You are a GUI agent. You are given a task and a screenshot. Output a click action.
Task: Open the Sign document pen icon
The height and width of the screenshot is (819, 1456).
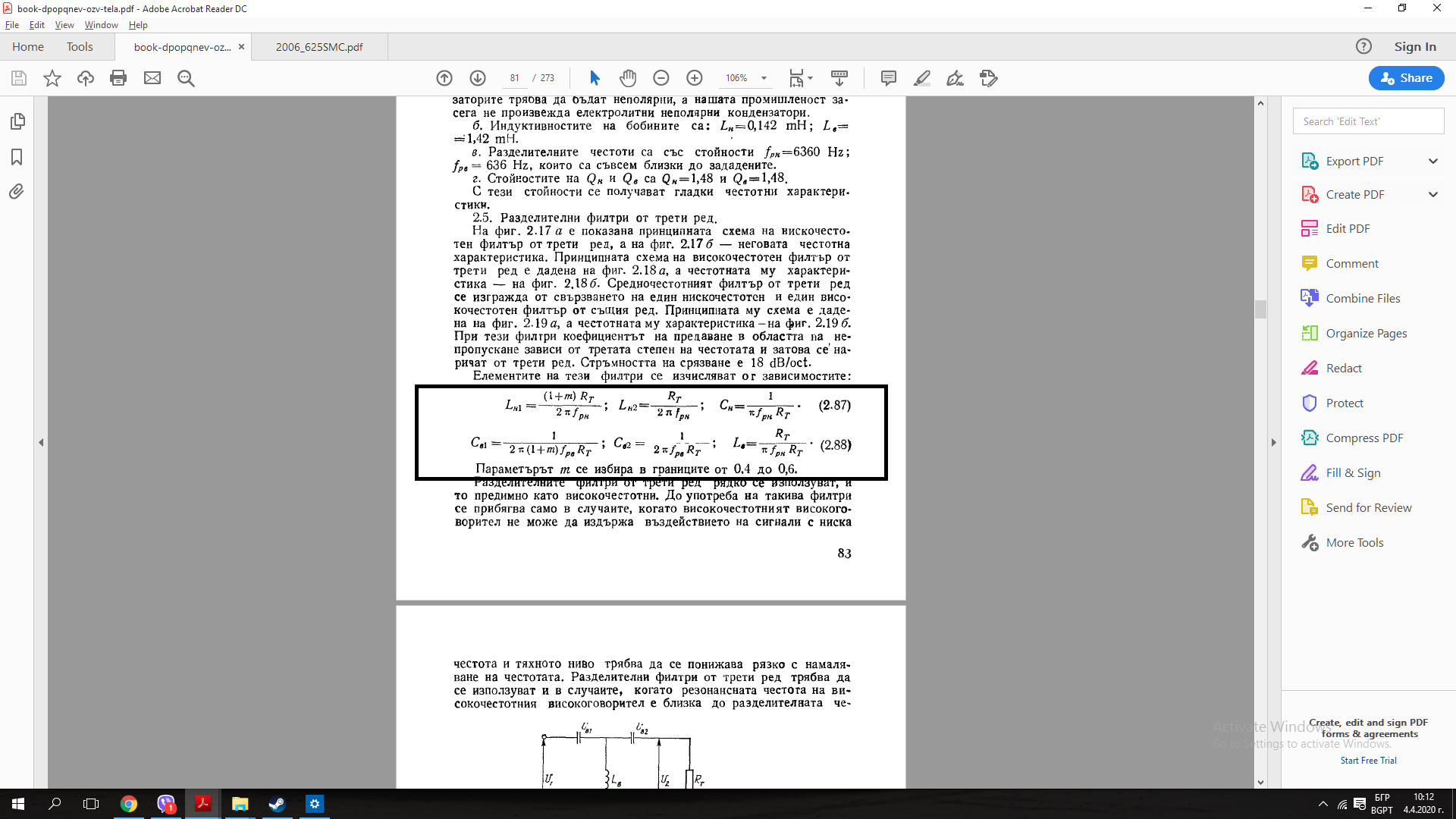point(955,78)
